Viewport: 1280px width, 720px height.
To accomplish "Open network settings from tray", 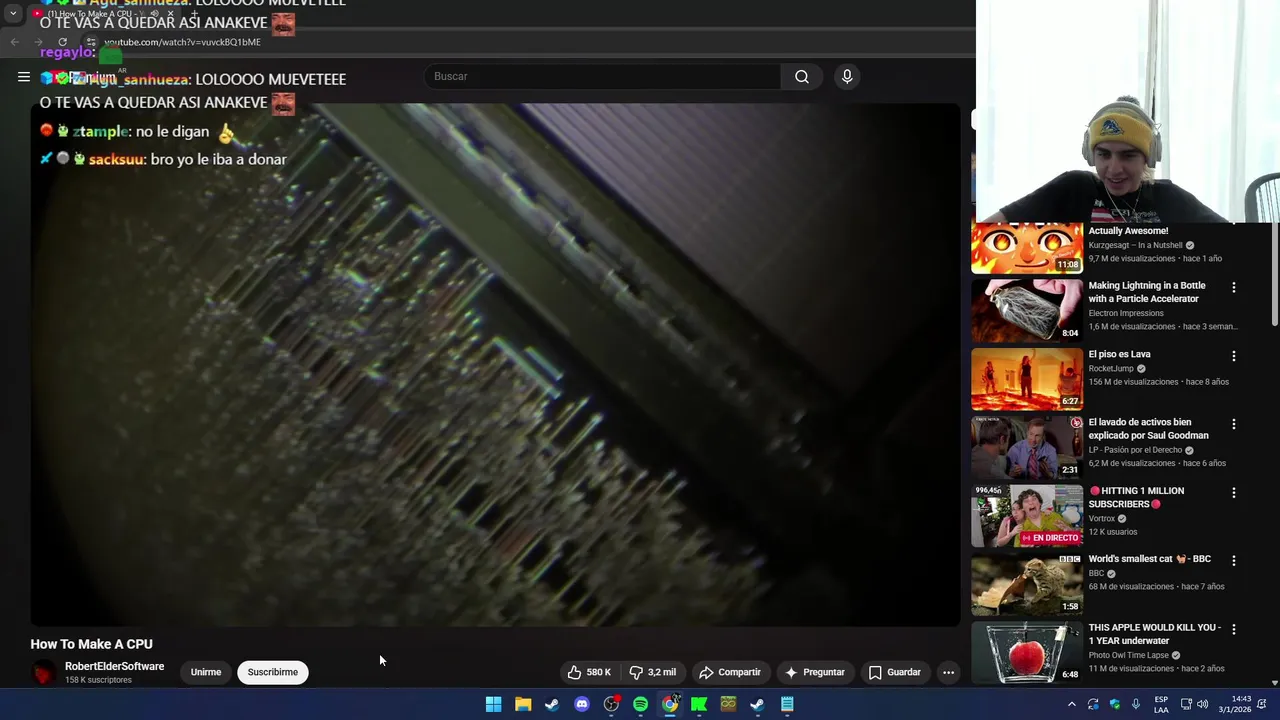I will pos(1186,704).
